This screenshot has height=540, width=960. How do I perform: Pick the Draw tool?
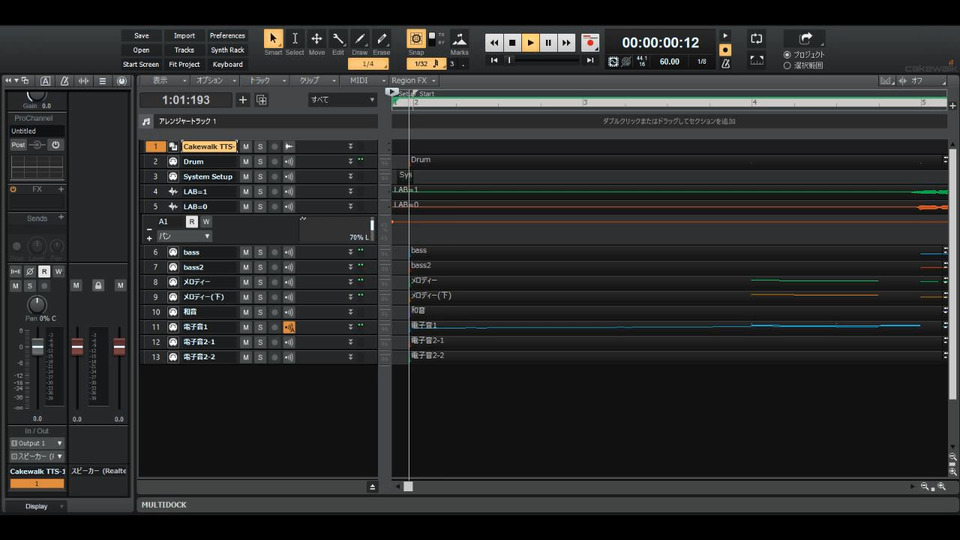[x=360, y=40]
